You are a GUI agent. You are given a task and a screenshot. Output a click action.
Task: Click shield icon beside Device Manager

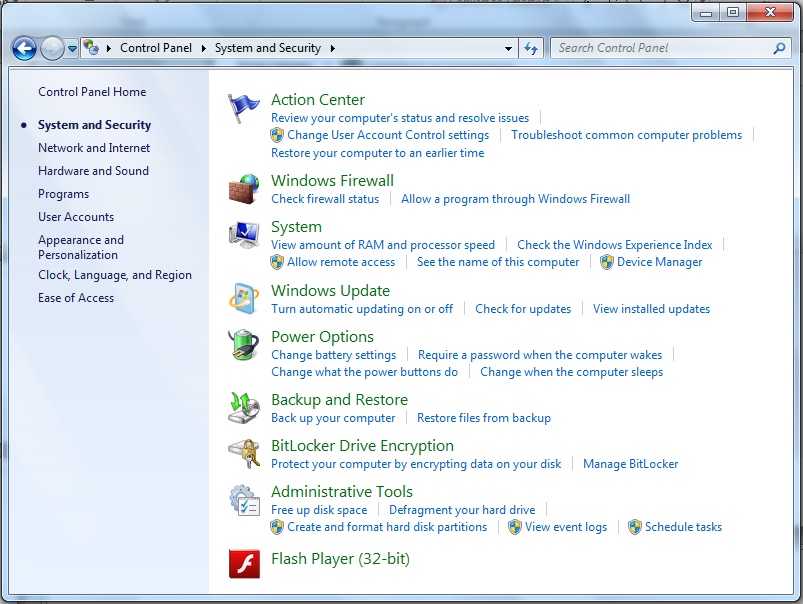click(607, 262)
